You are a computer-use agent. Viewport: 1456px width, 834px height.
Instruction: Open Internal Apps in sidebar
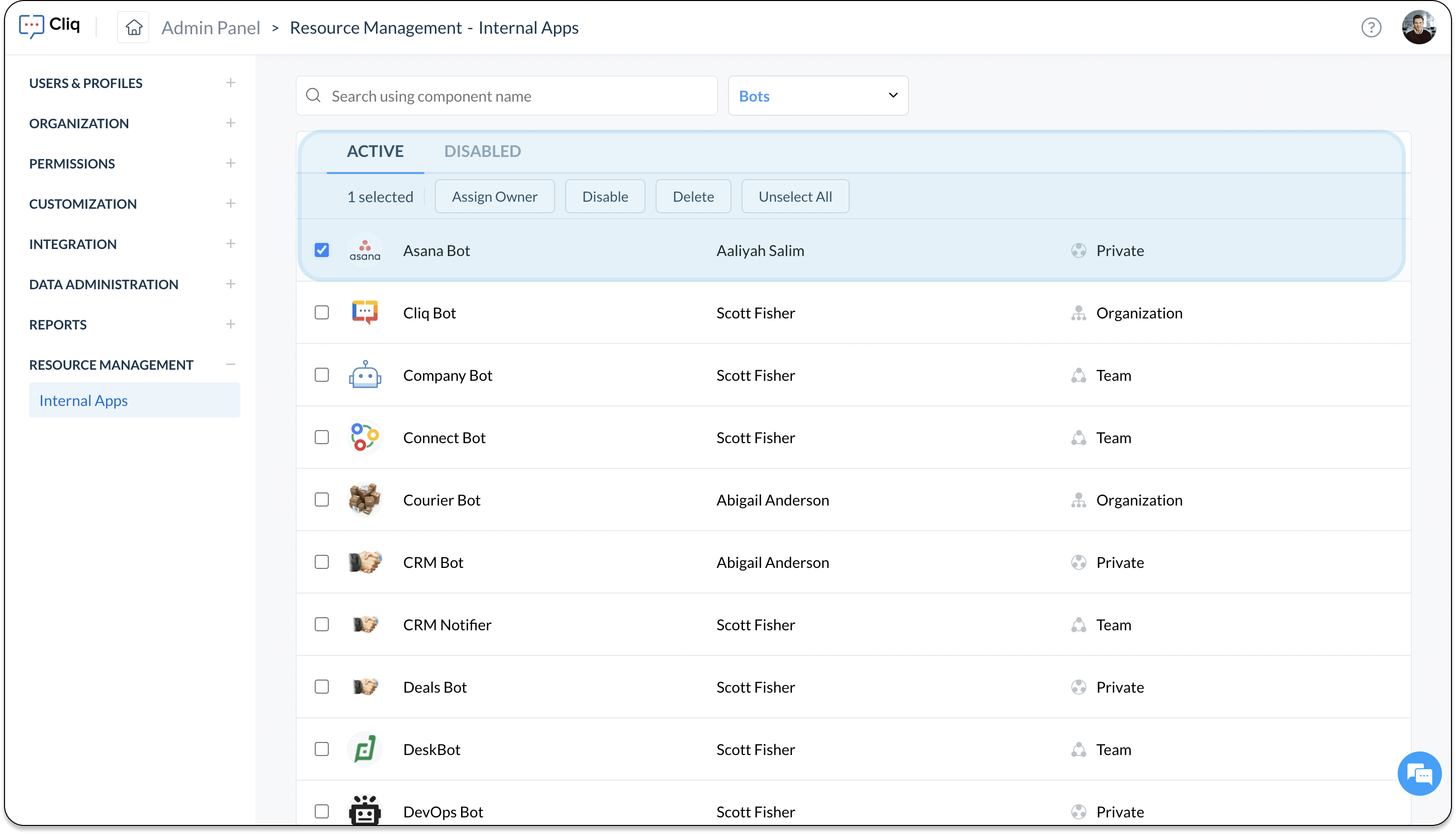tap(83, 400)
